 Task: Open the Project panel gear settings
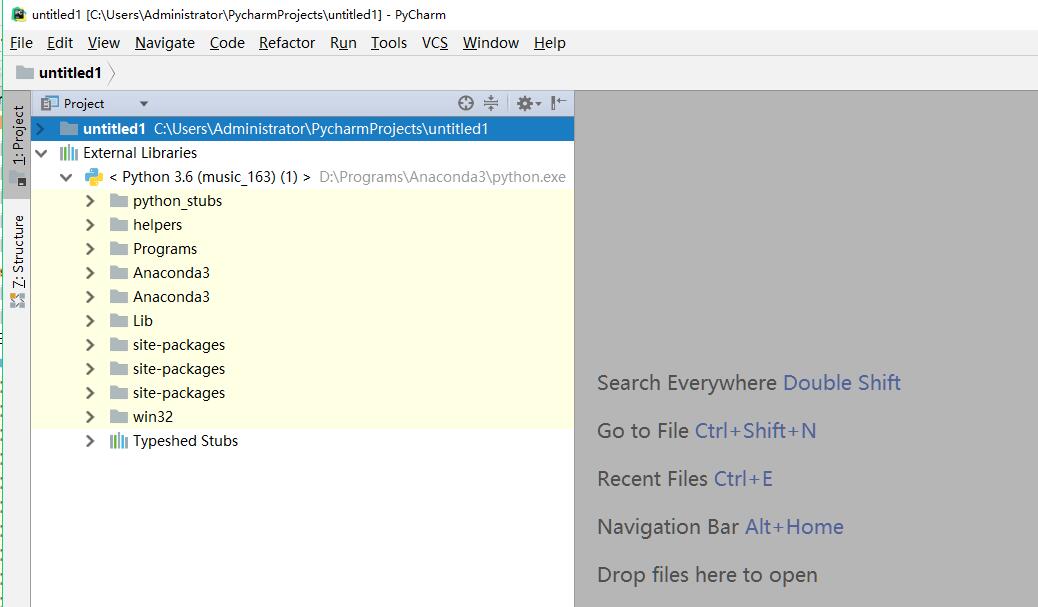coord(528,103)
